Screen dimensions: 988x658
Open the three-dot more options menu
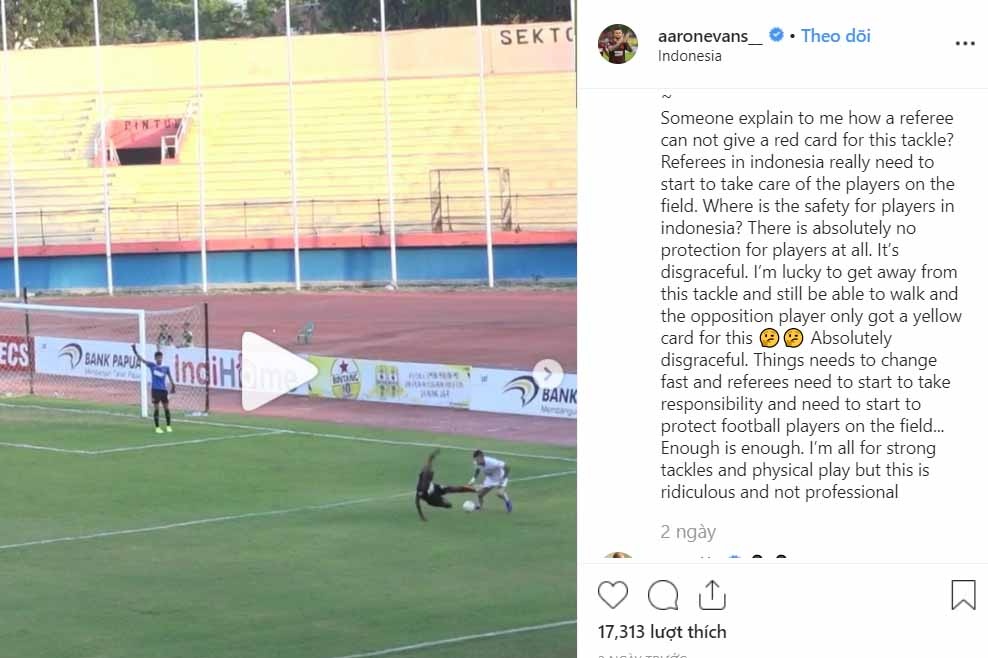[964, 44]
